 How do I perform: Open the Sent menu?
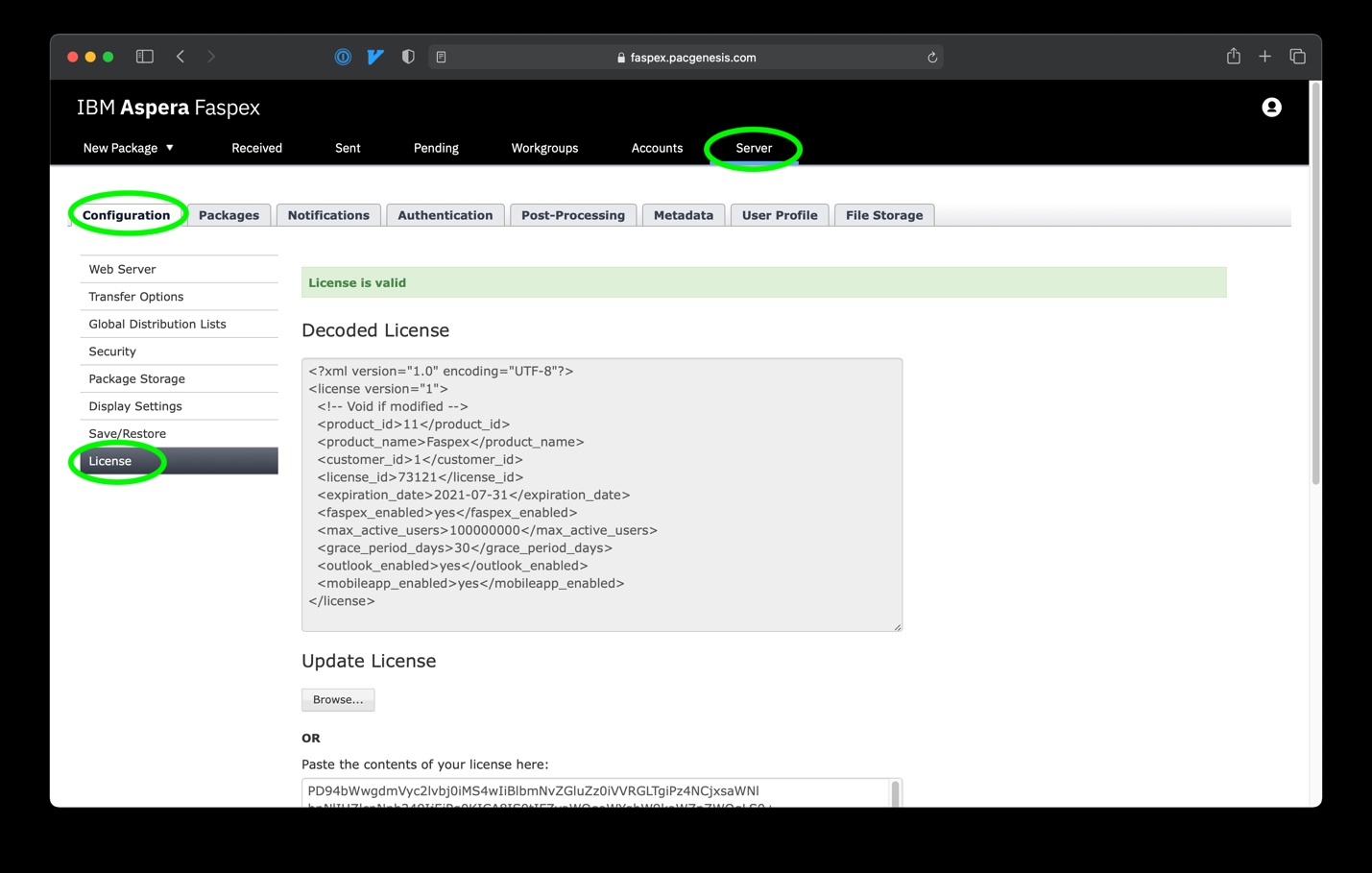click(x=348, y=148)
